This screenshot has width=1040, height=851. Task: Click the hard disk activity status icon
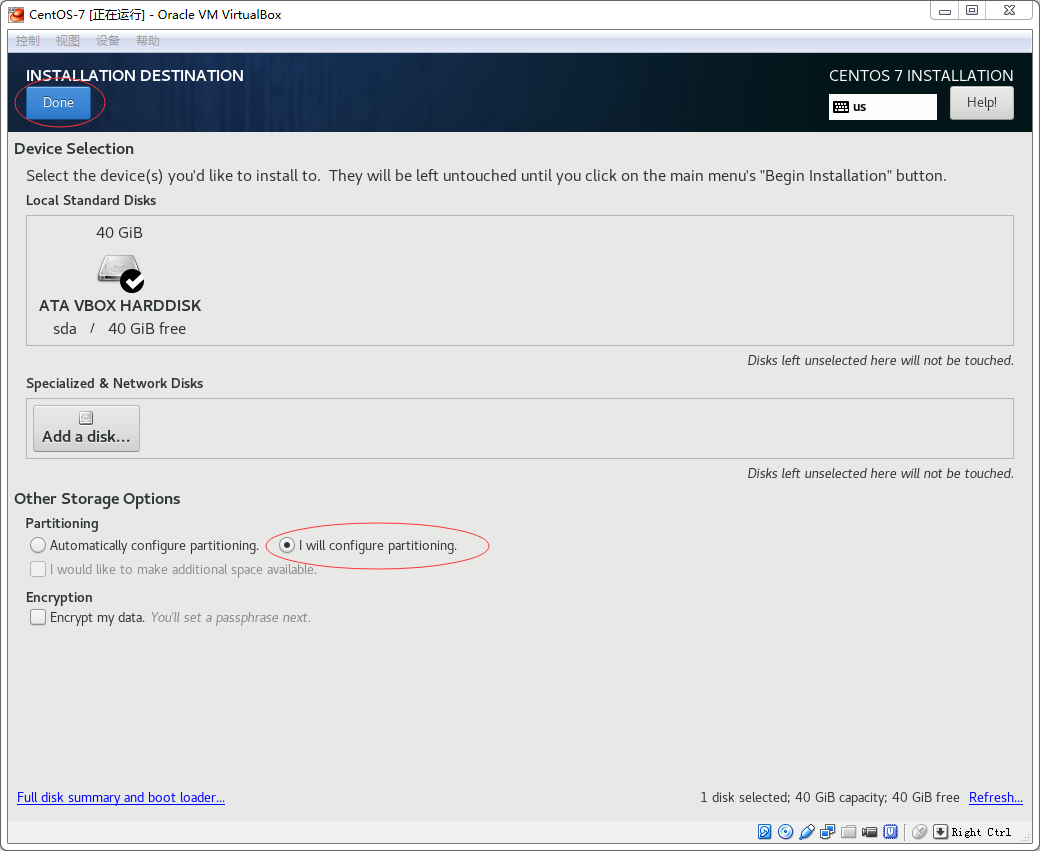tap(764, 832)
